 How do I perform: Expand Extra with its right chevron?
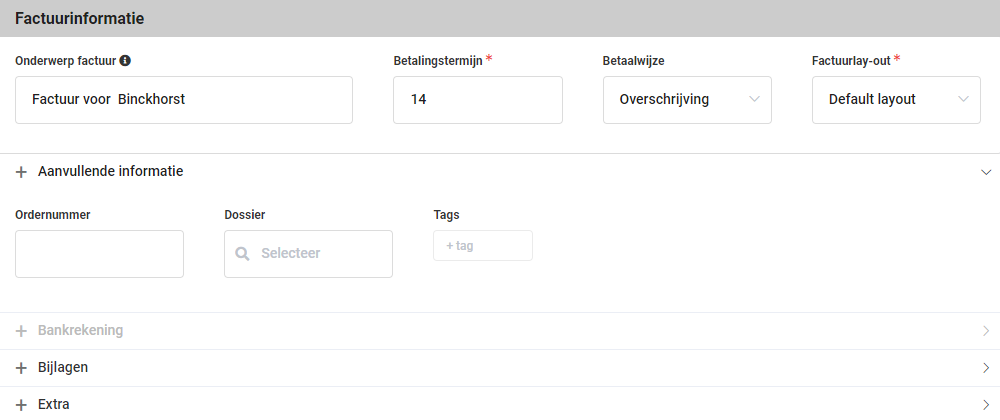click(987, 405)
